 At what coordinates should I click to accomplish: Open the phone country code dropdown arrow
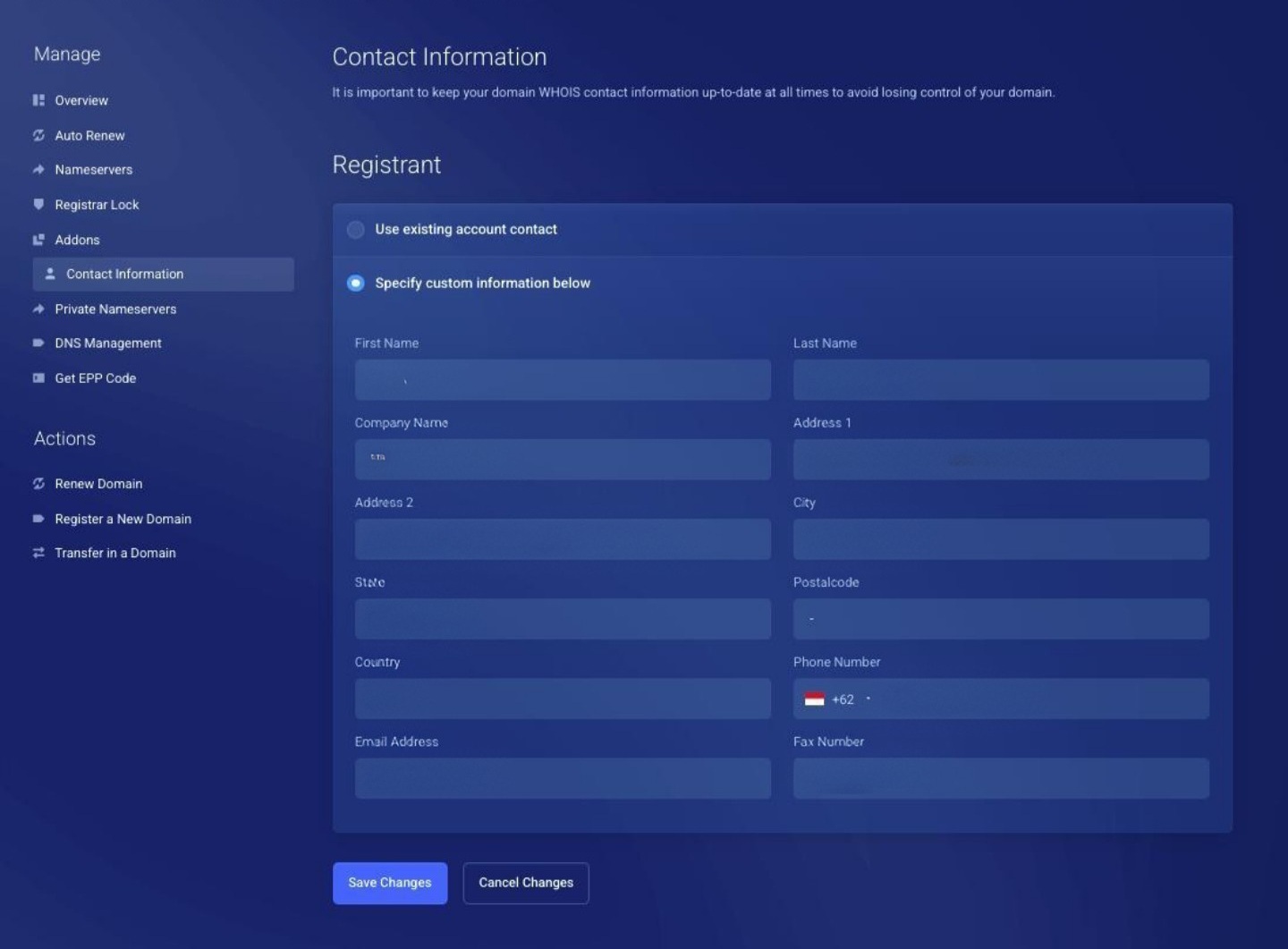(x=868, y=699)
